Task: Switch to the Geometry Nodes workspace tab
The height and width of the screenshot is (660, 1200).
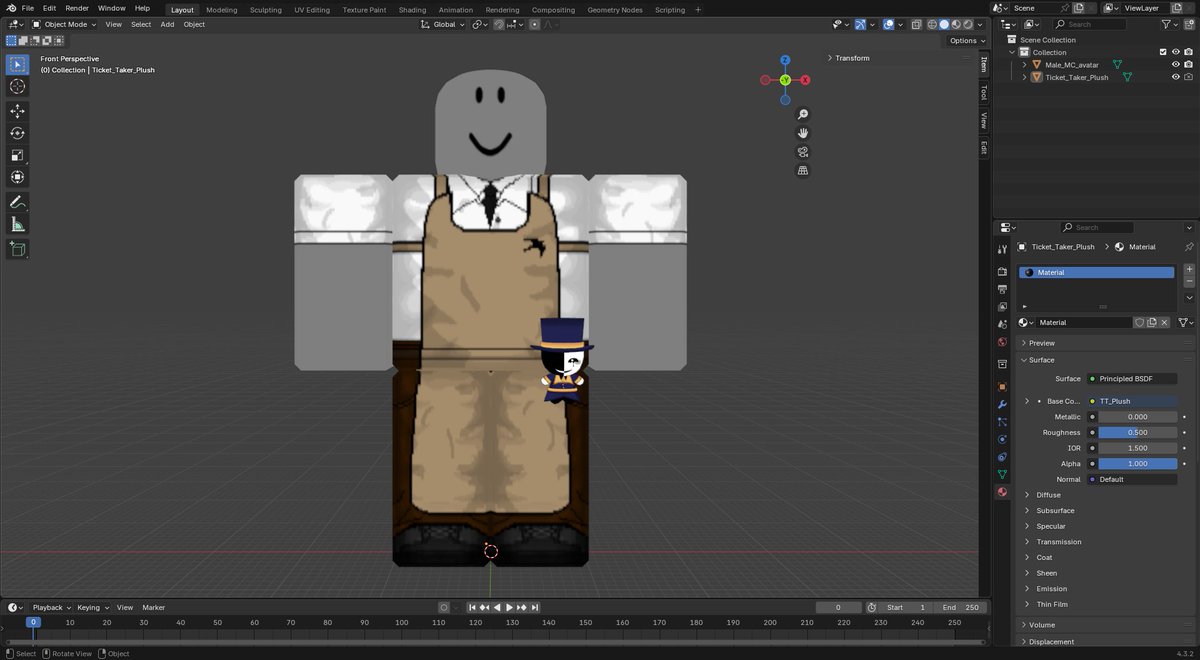Action: (x=615, y=9)
